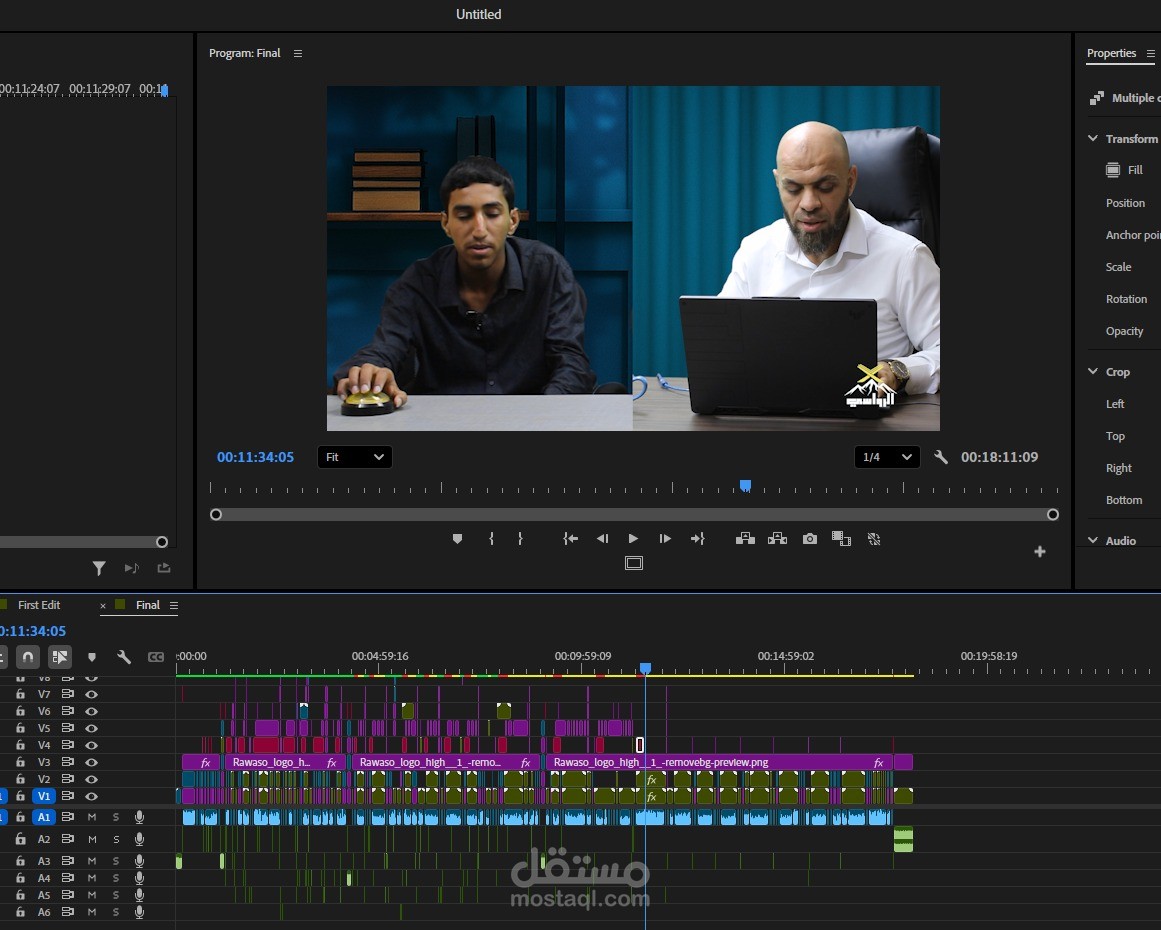
Task: Target the A1 track header
Action: pos(44,817)
